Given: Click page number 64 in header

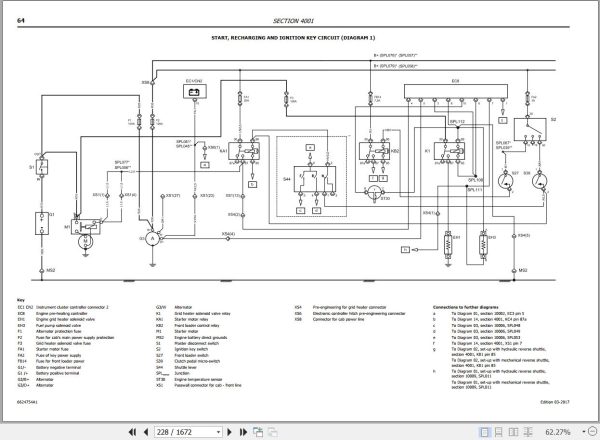Looking at the screenshot, I should (x=21, y=20).
